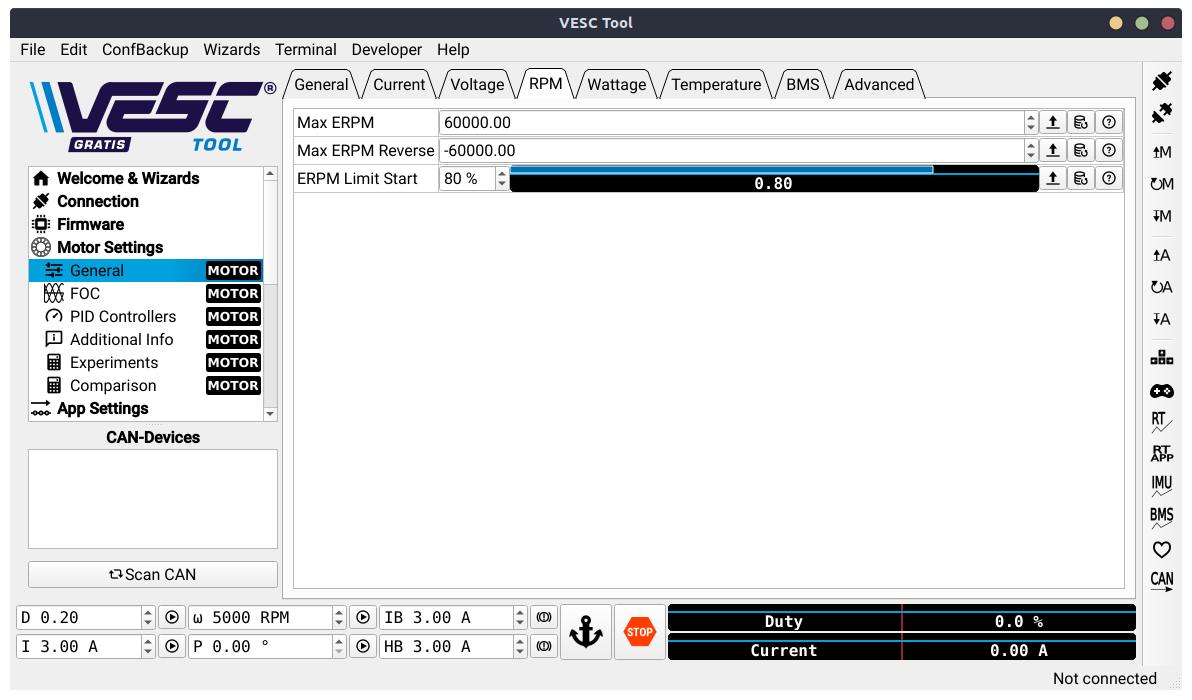Viewport: 1192px width, 700px height.
Task: Toggle the heart alive-packets icon
Action: click(x=1161, y=550)
